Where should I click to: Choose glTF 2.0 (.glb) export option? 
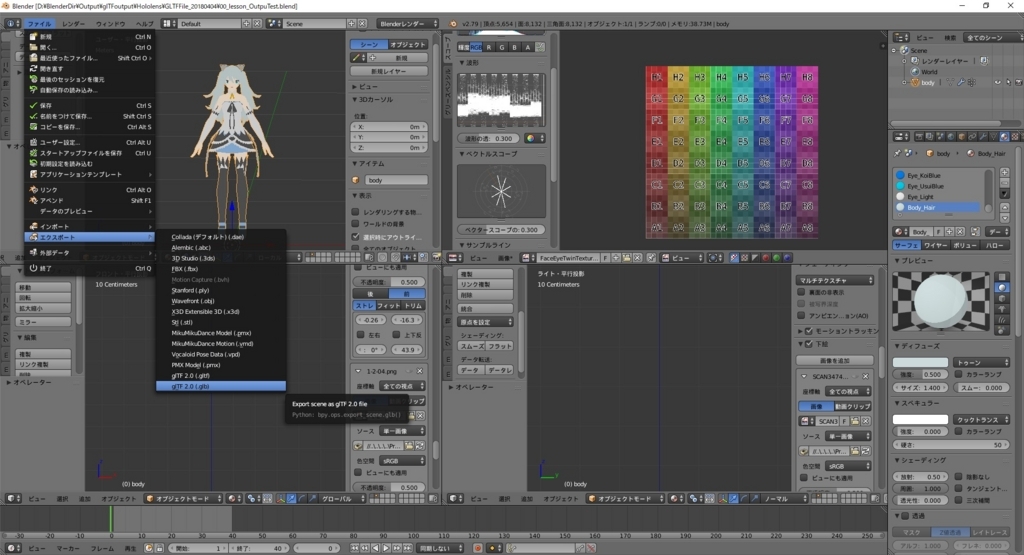coord(221,386)
